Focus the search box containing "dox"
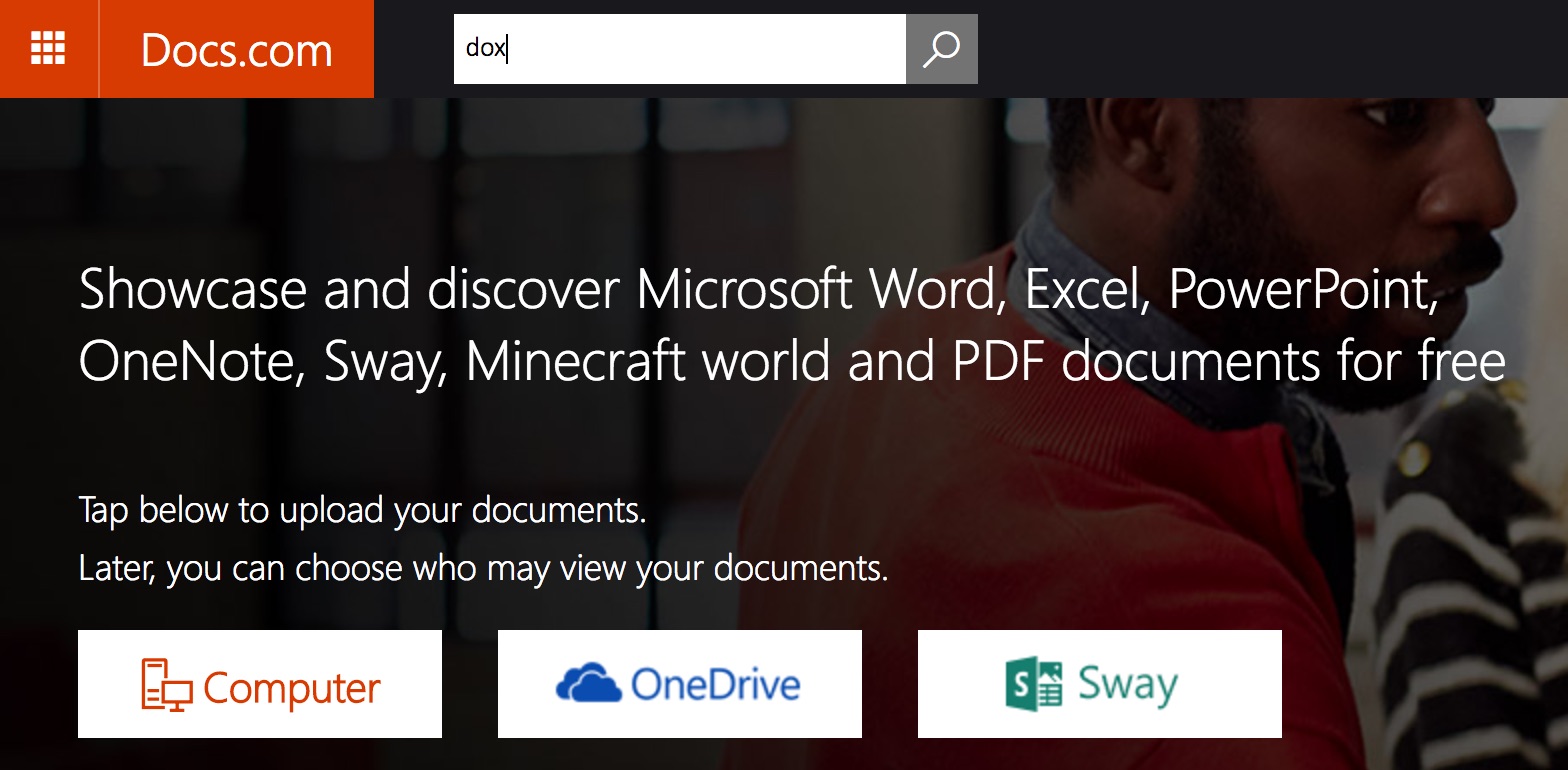The image size is (1568, 770). coord(679,48)
